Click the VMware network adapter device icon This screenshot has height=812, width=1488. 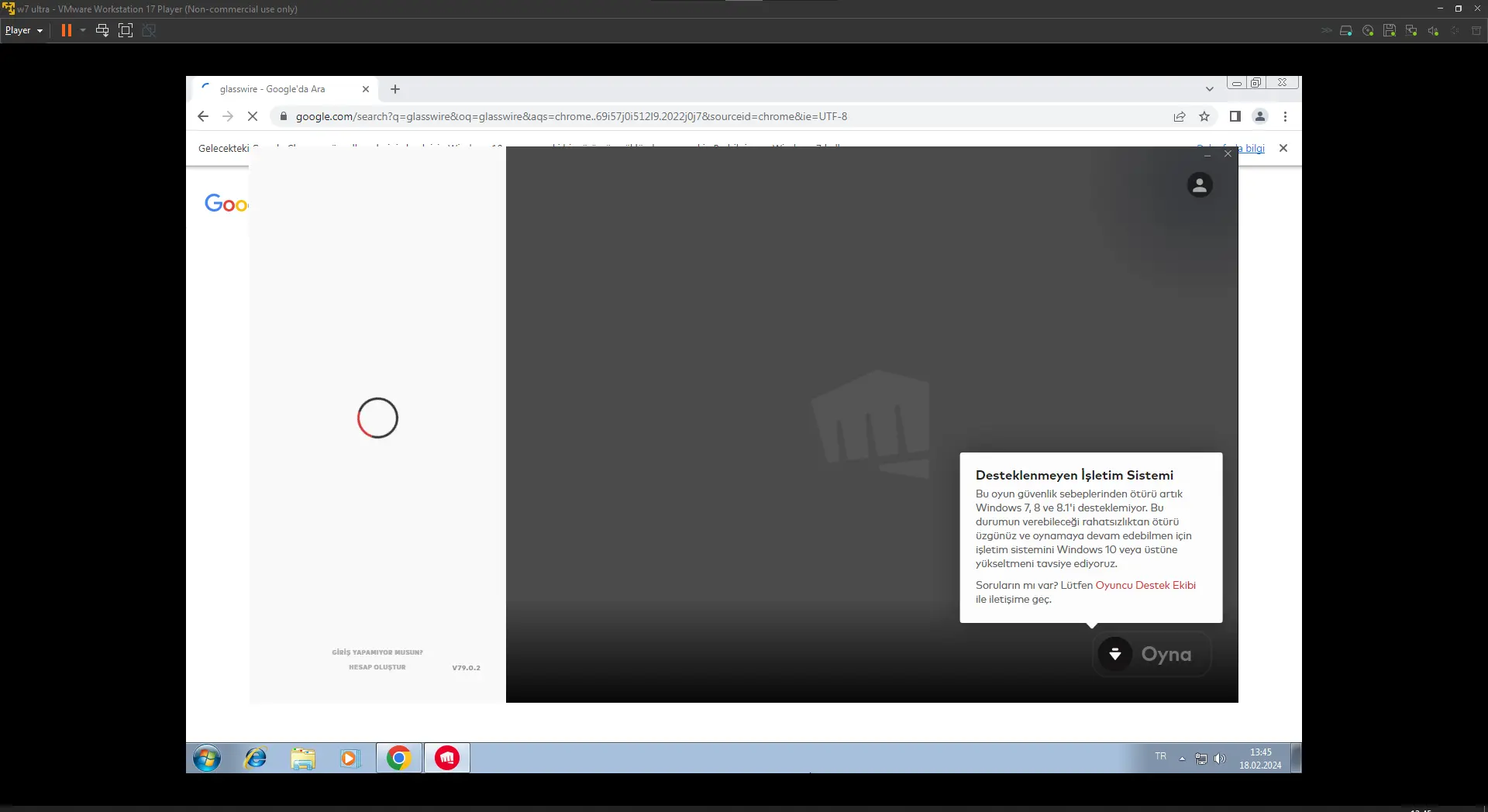coord(1411,30)
